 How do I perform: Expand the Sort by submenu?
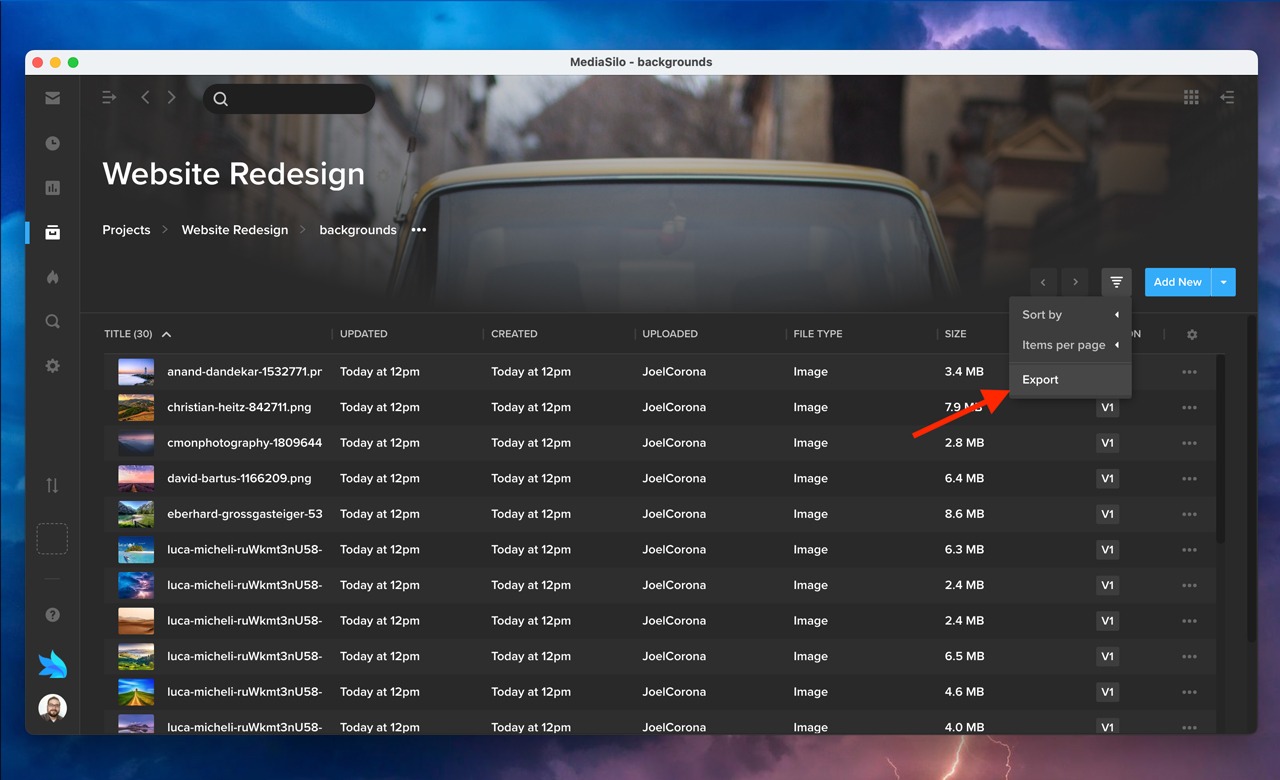point(1070,315)
